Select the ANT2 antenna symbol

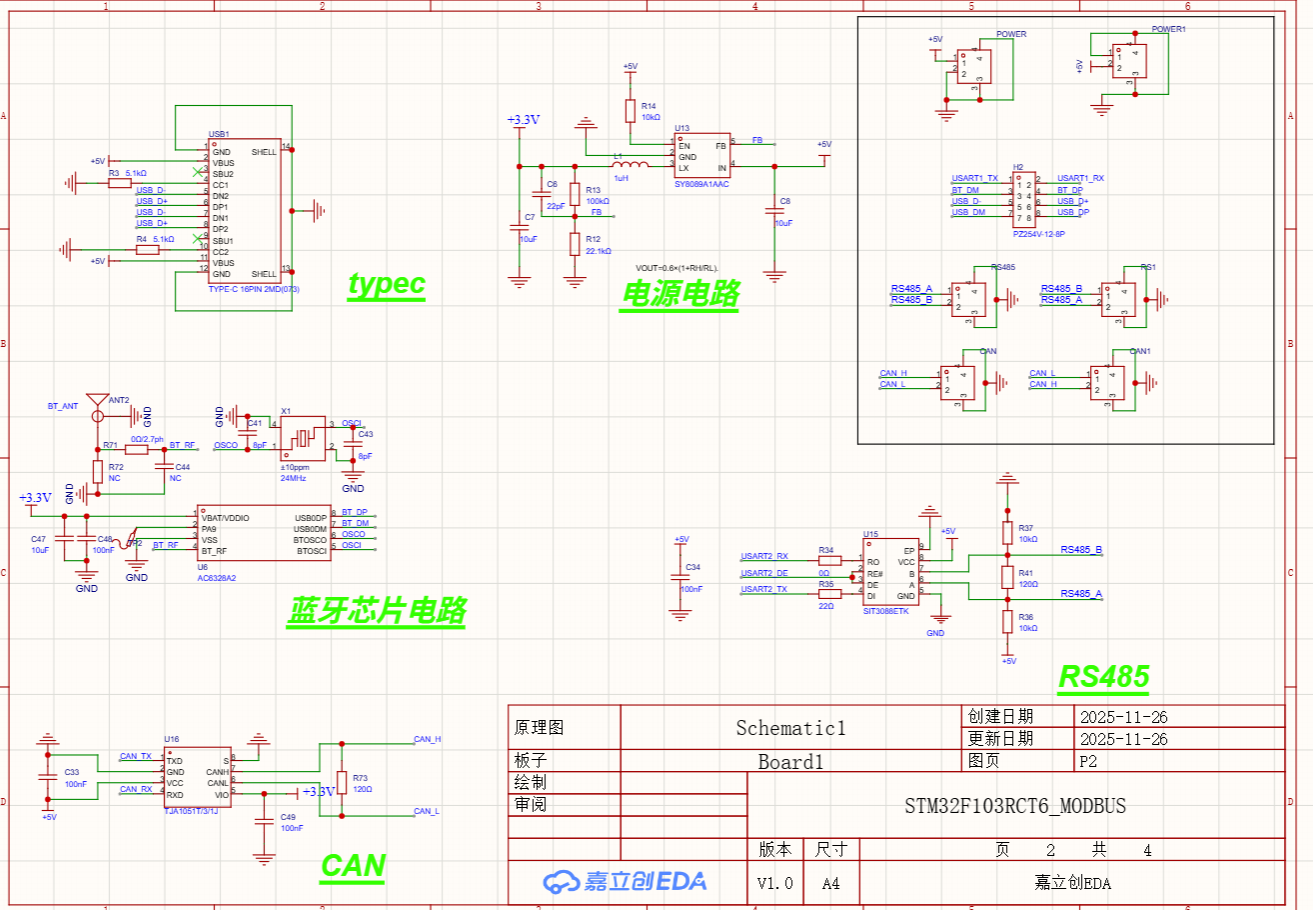[97, 407]
